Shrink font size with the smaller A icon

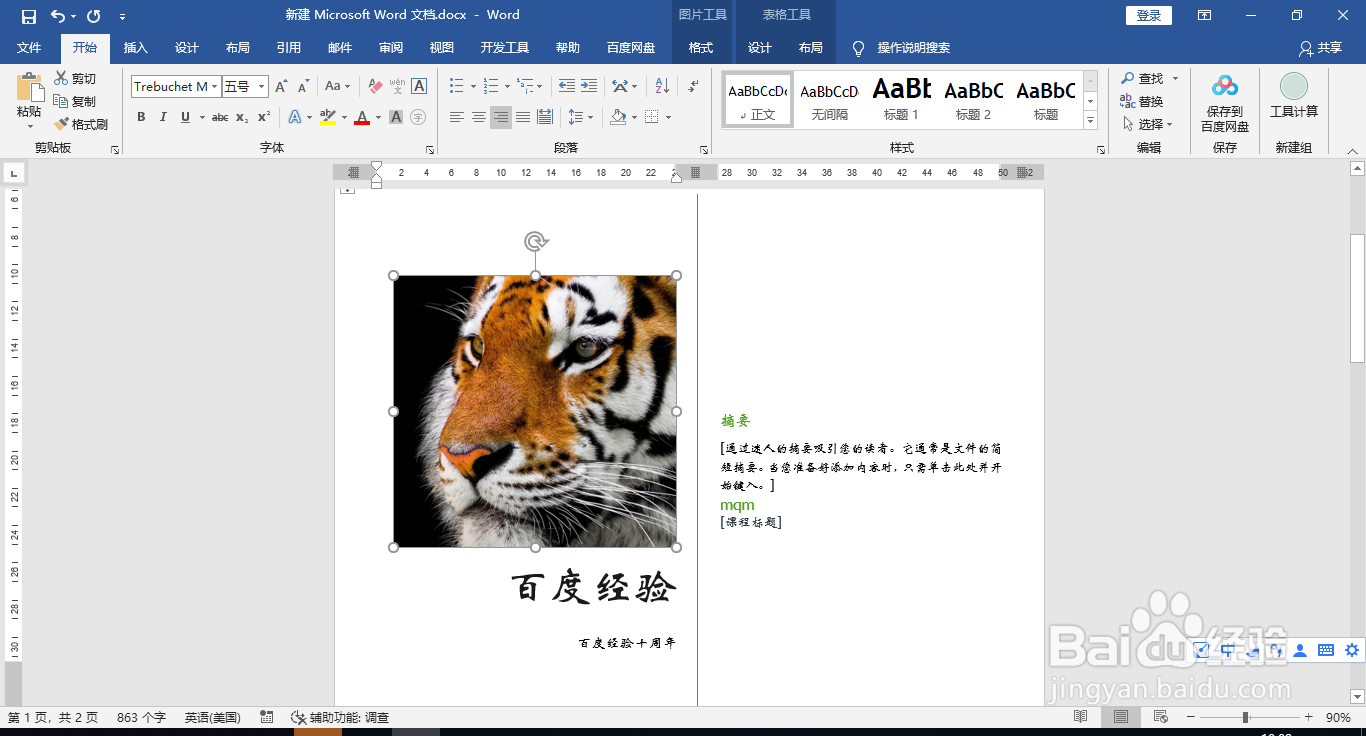(303, 87)
